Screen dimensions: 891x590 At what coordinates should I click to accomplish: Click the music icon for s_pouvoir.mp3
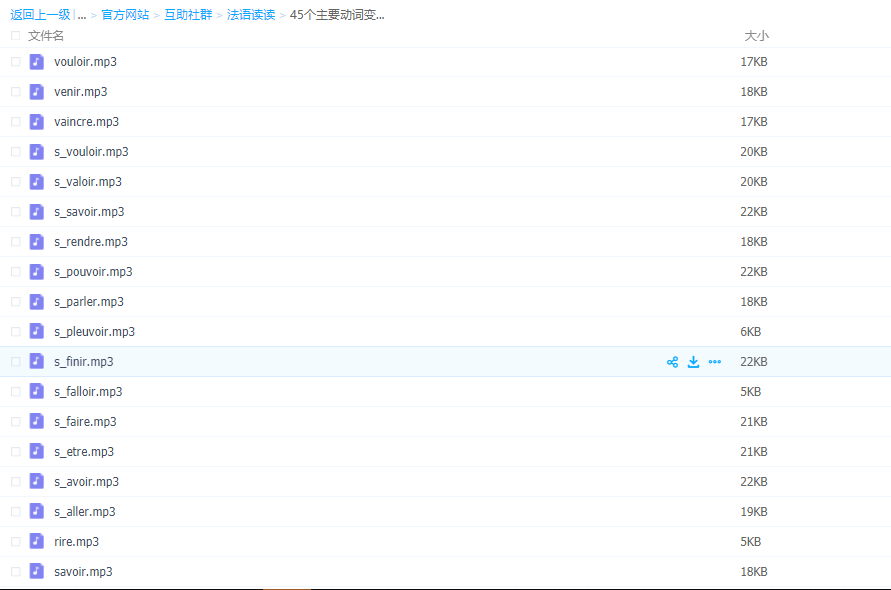tap(36, 272)
